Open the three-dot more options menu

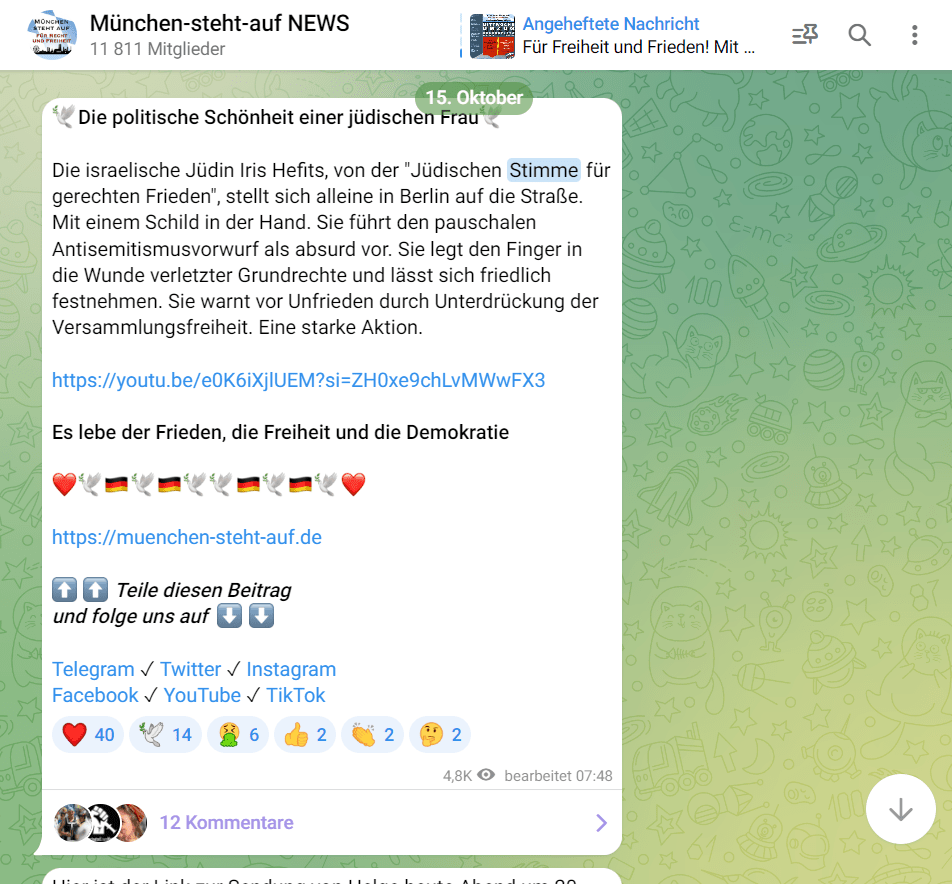coord(914,35)
